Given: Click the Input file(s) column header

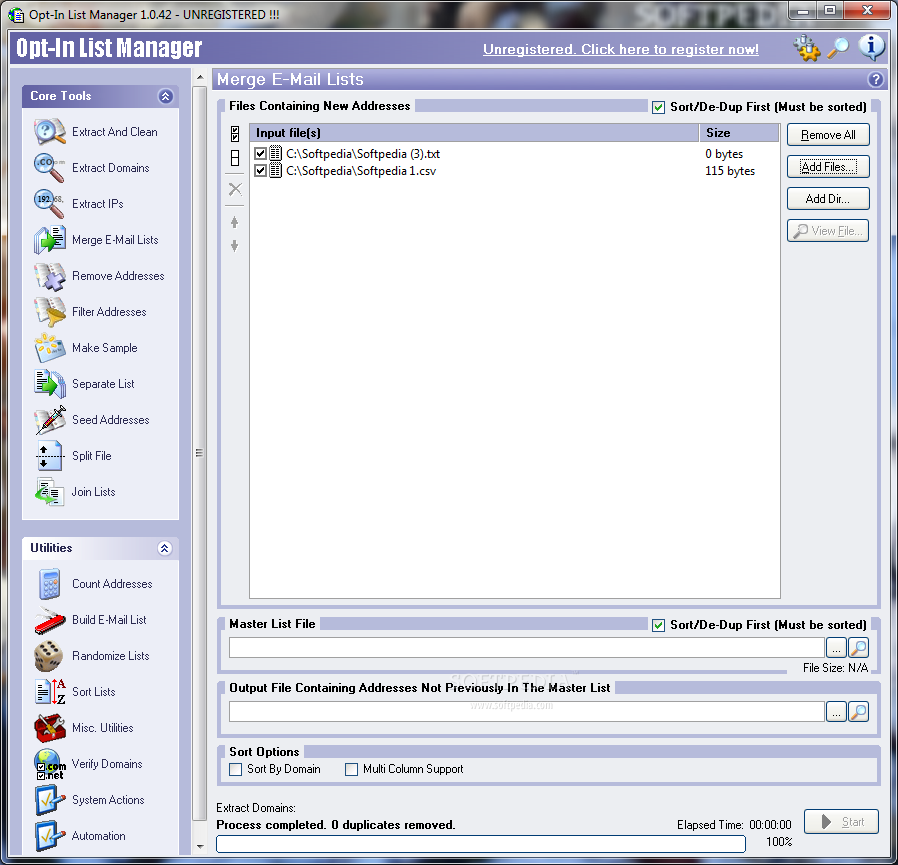Looking at the screenshot, I should coord(474,133).
